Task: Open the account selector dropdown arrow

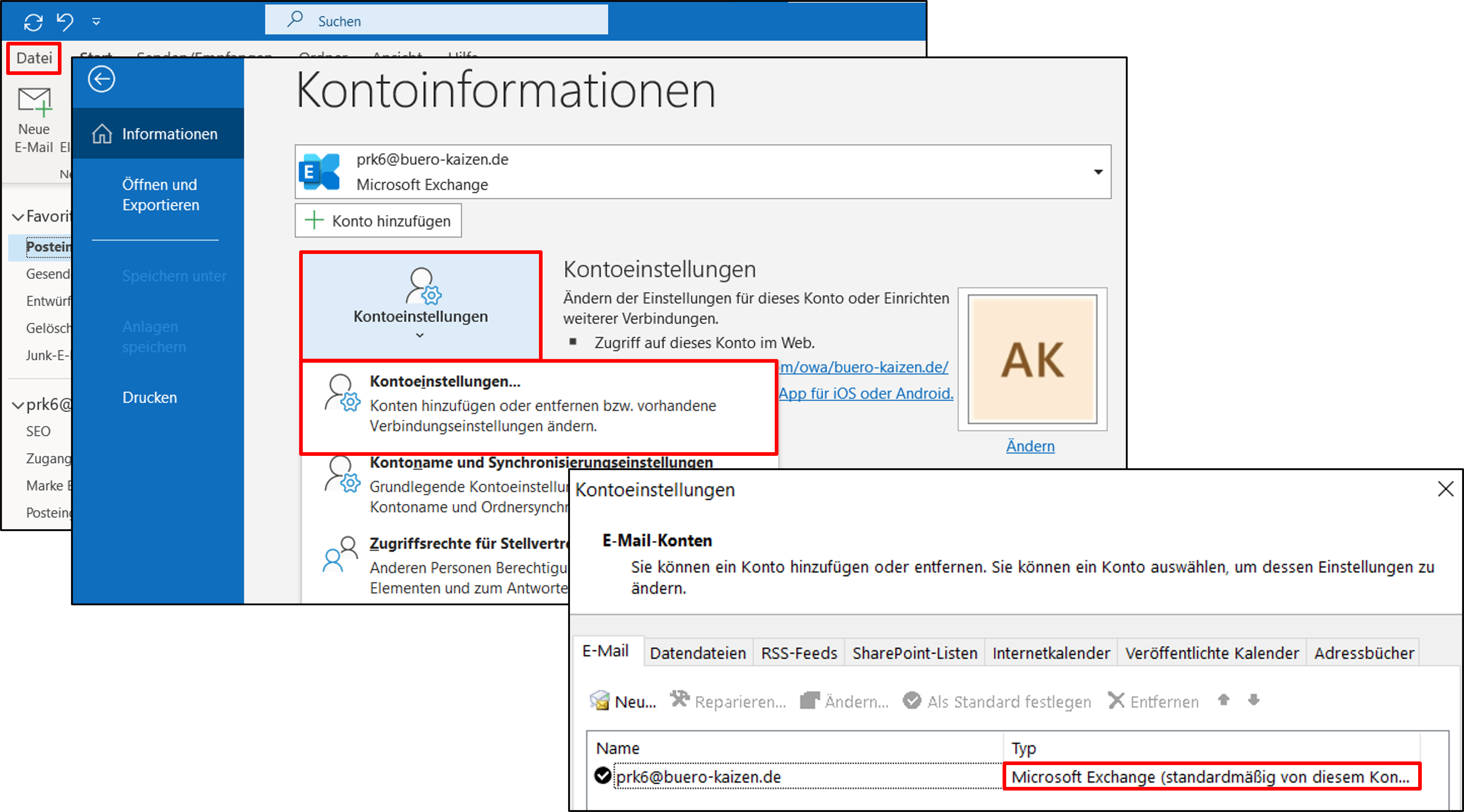Action: pyautogui.click(x=1098, y=172)
